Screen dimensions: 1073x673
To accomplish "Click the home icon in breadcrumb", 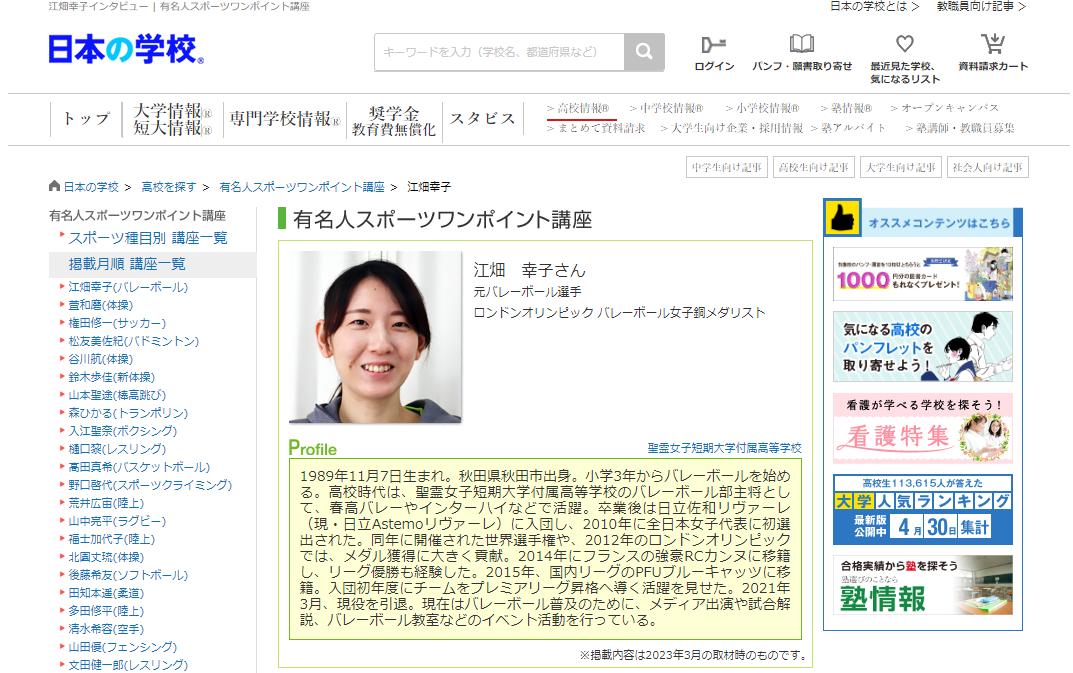I will [x=55, y=186].
